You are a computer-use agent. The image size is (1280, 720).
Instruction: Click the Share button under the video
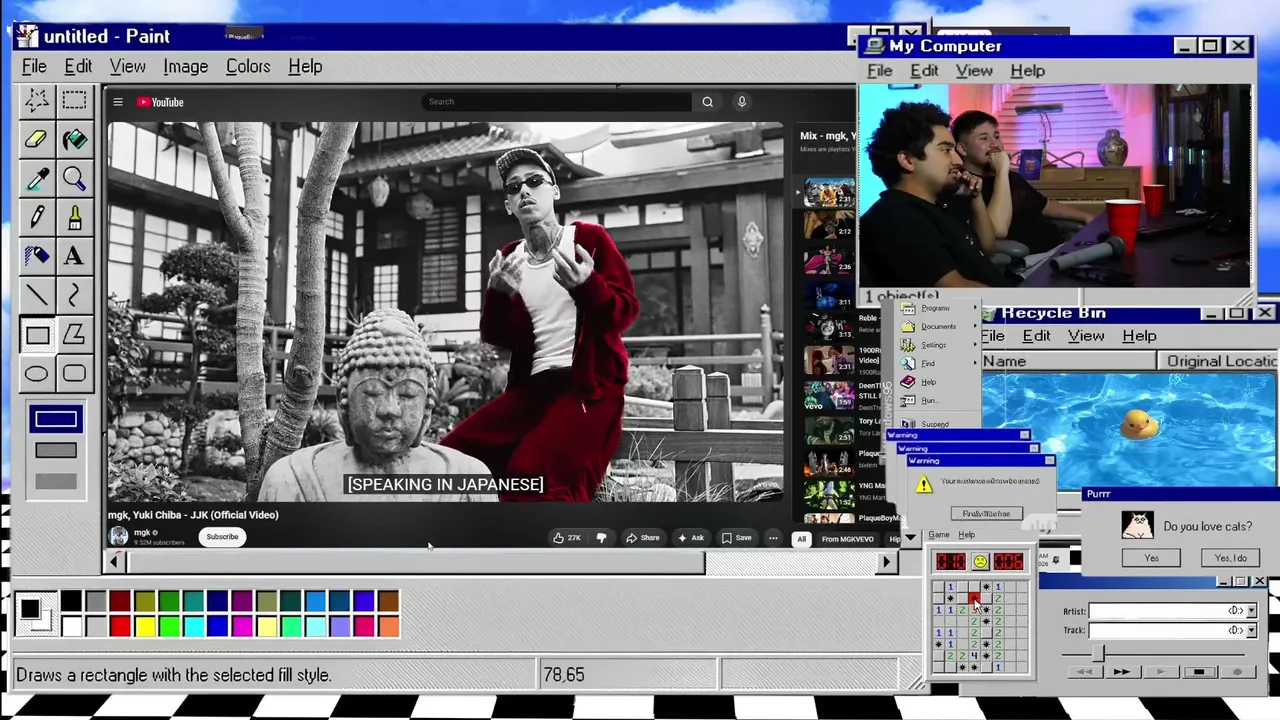(643, 538)
